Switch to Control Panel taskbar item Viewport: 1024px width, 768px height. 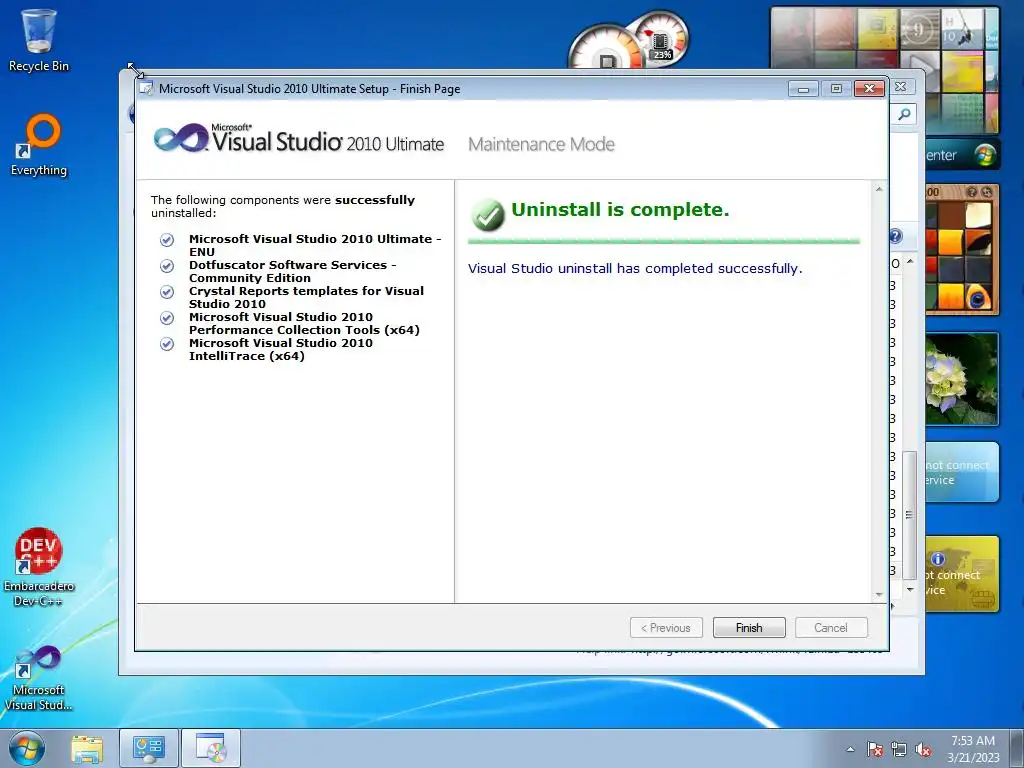(148, 748)
